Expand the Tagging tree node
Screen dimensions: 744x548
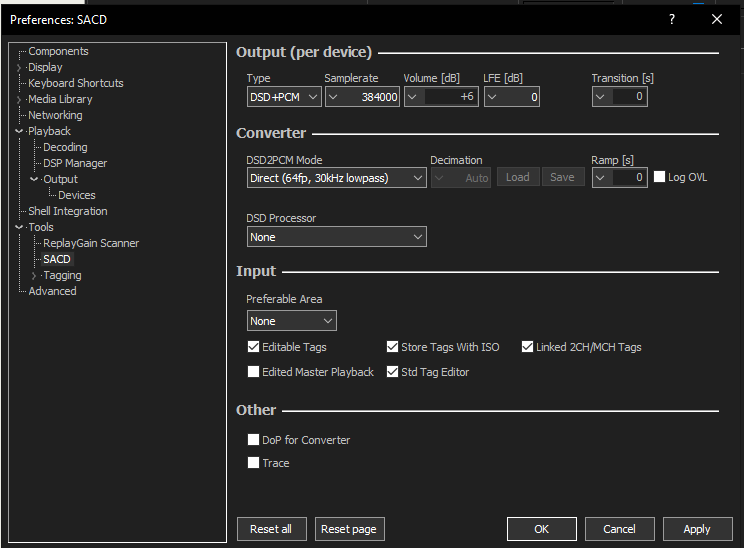pos(34,275)
